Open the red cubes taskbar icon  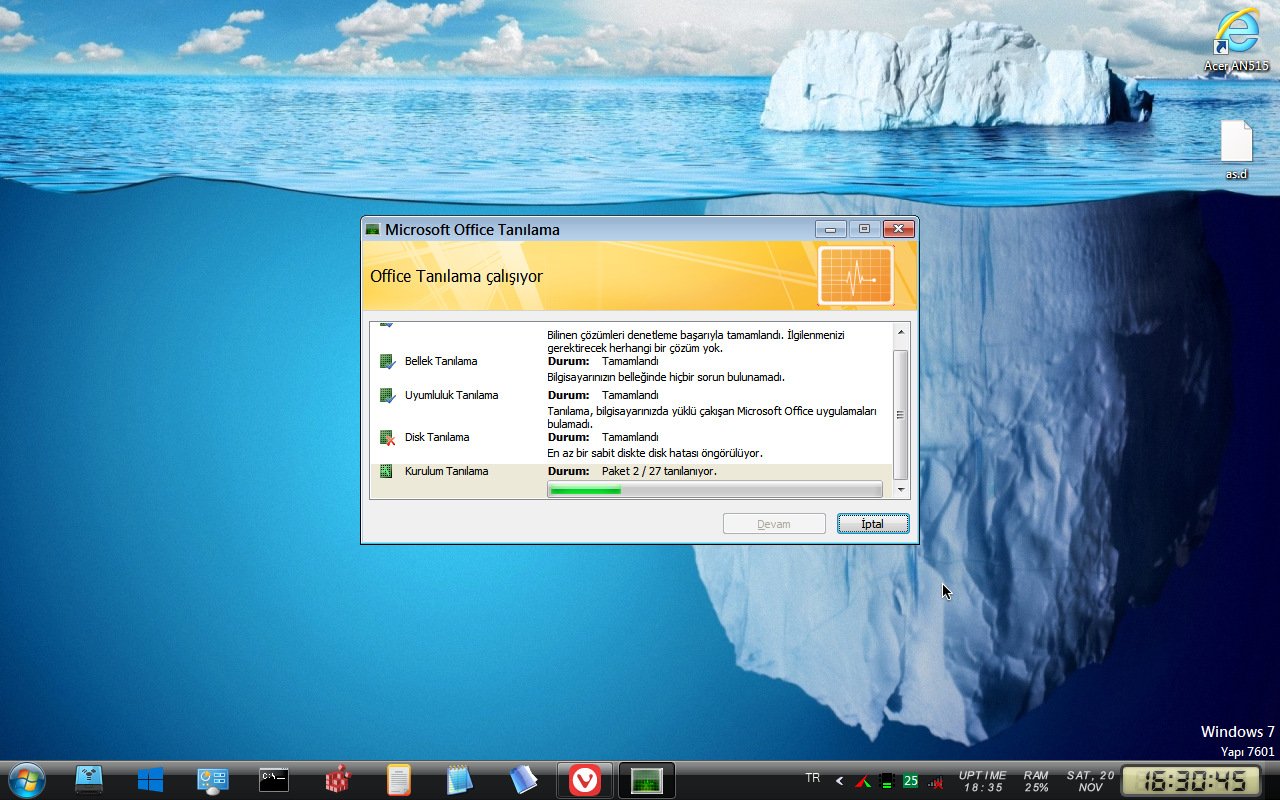pyautogui.click(x=338, y=780)
